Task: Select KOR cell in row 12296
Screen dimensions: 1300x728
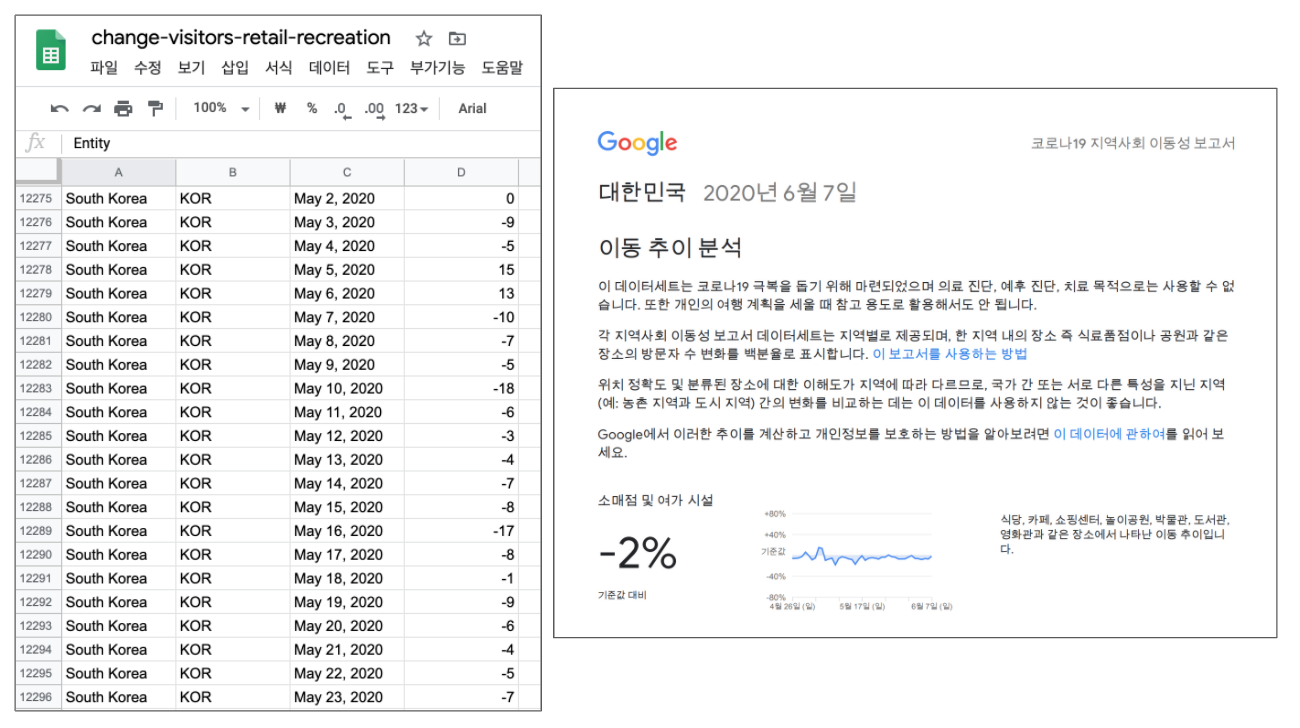Action: pyautogui.click(x=233, y=697)
